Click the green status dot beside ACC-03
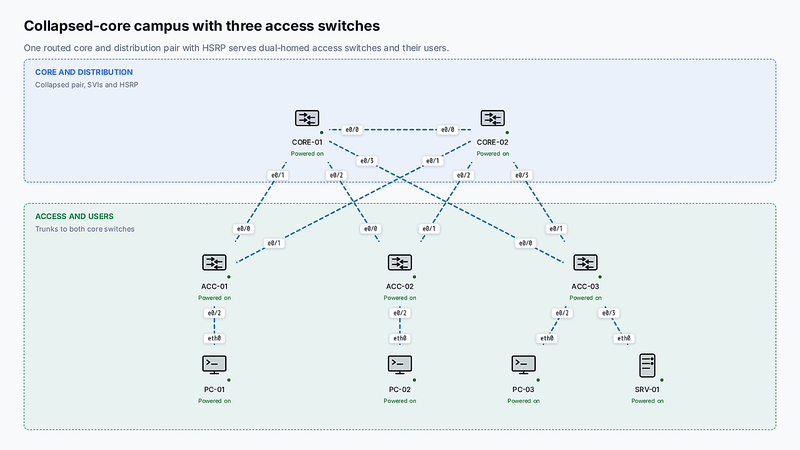The image size is (800, 450). [x=600, y=277]
